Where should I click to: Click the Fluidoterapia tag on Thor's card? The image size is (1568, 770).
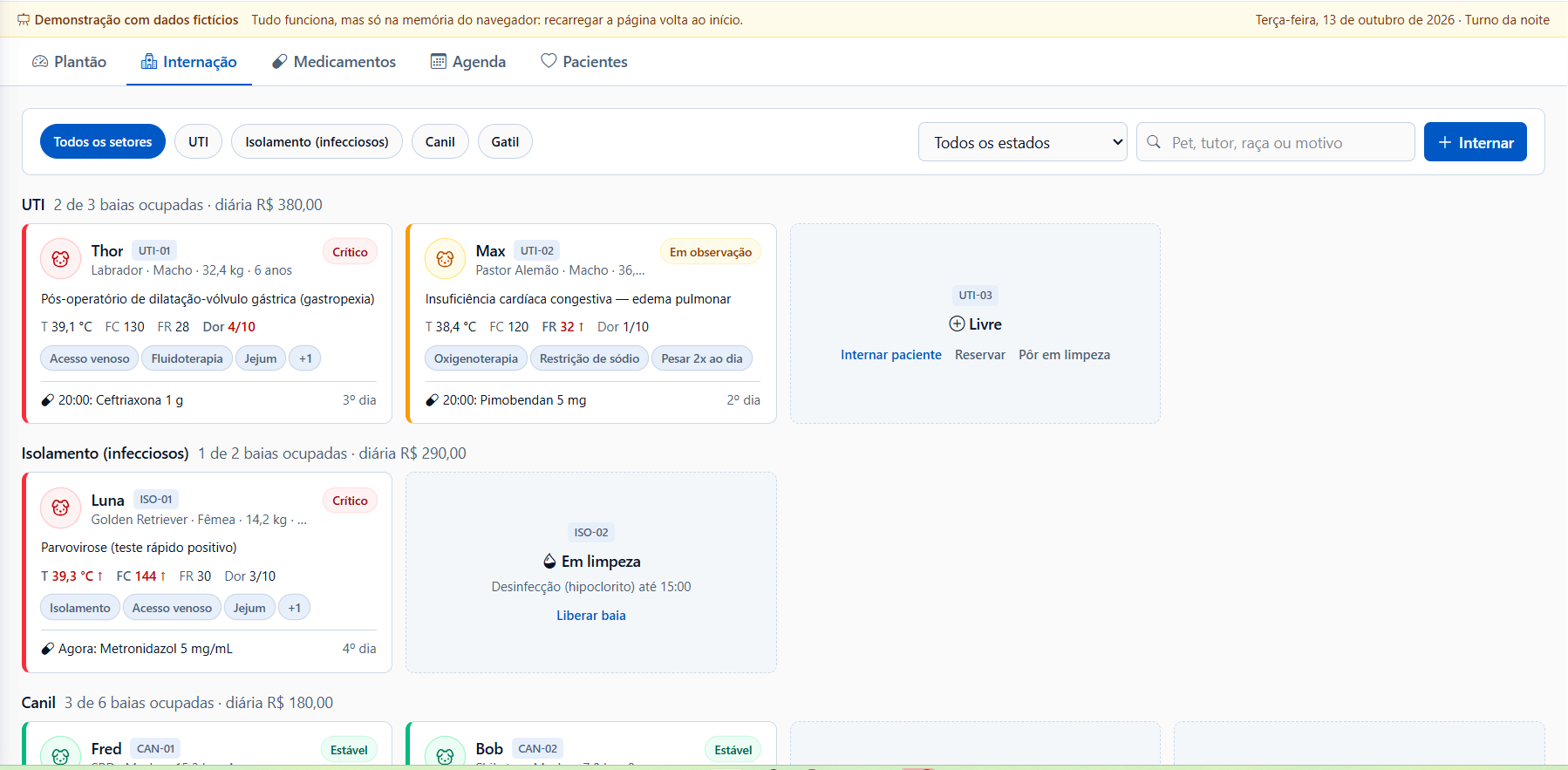point(187,358)
